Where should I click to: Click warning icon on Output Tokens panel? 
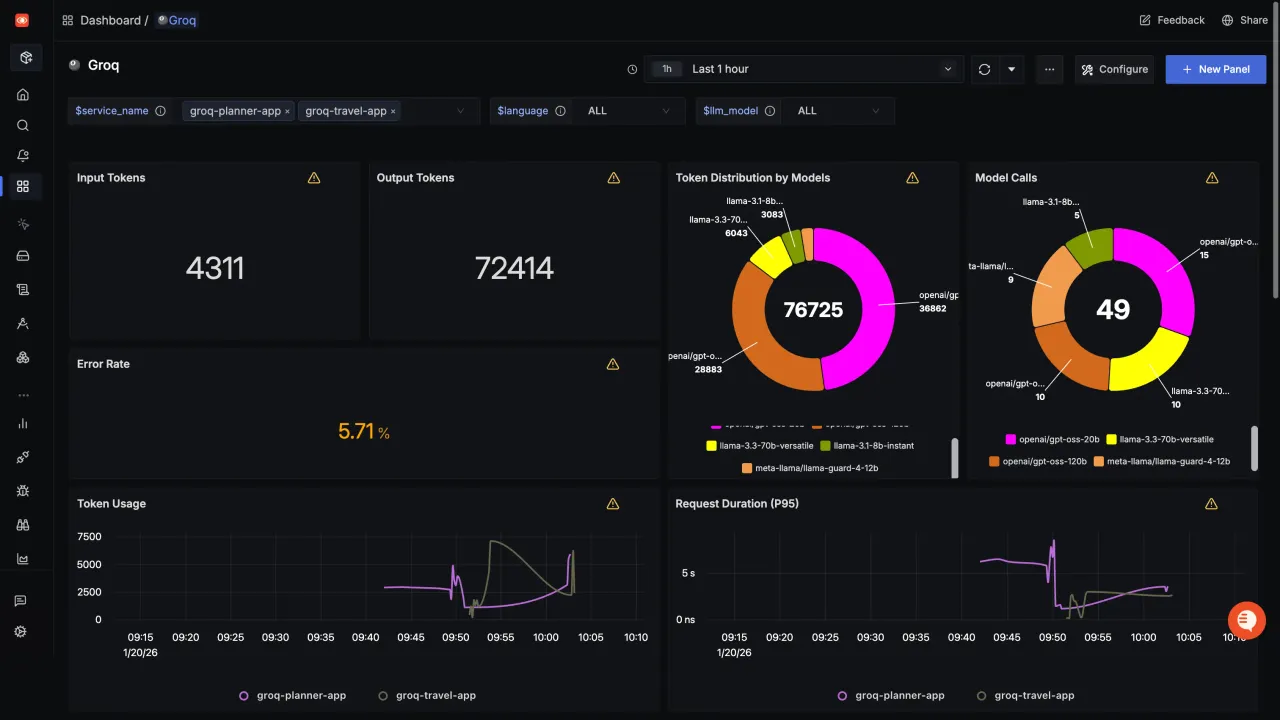(614, 178)
